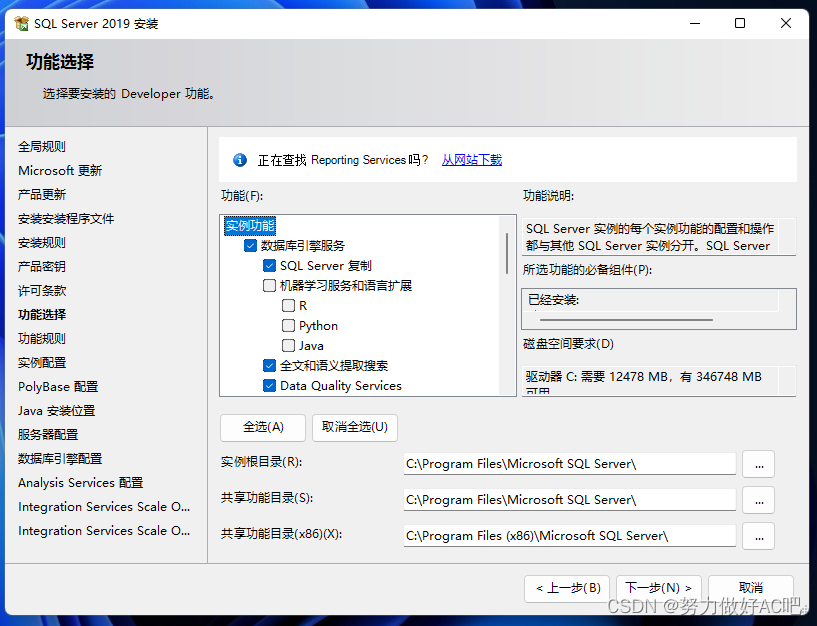Click the 取消全选(U) button
Screen dimensions: 817x626
[x=355, y=427]
